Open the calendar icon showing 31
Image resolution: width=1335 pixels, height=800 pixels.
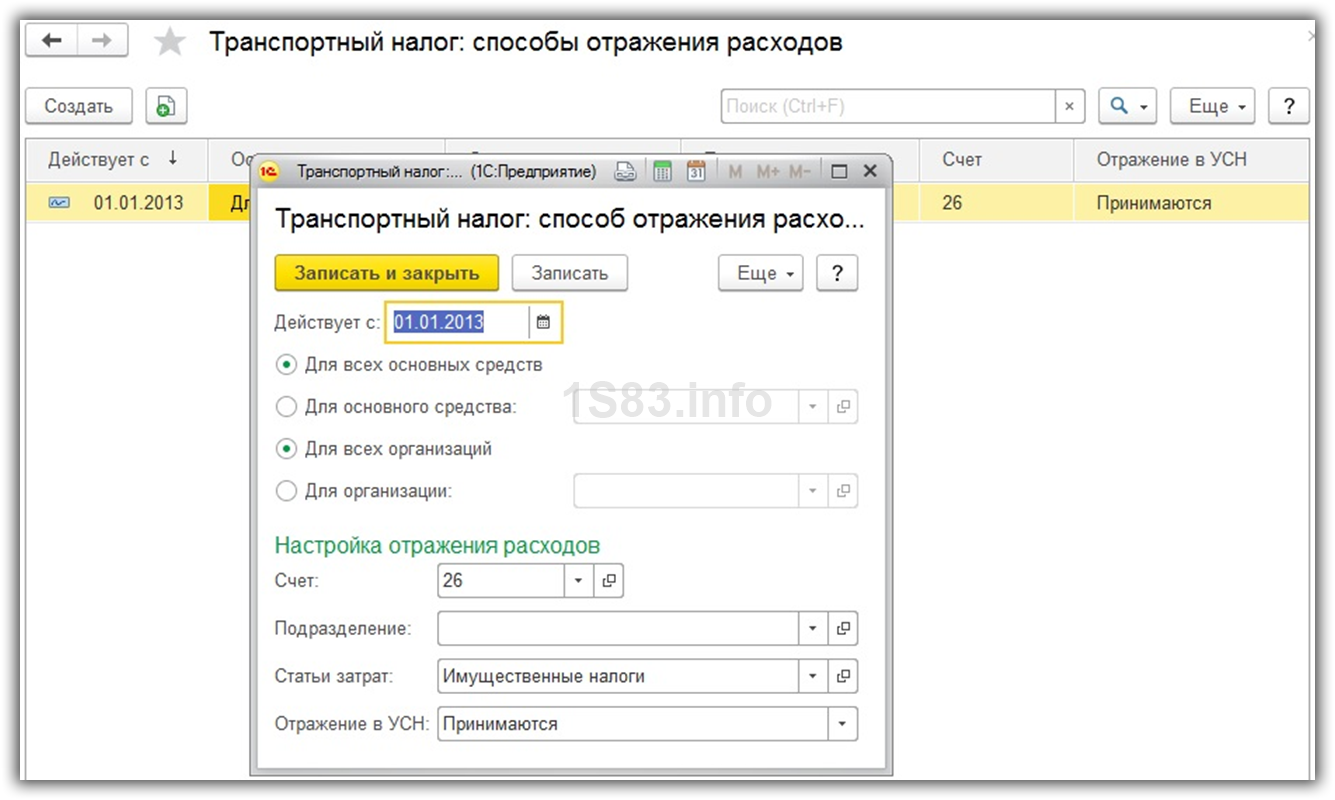696,172
